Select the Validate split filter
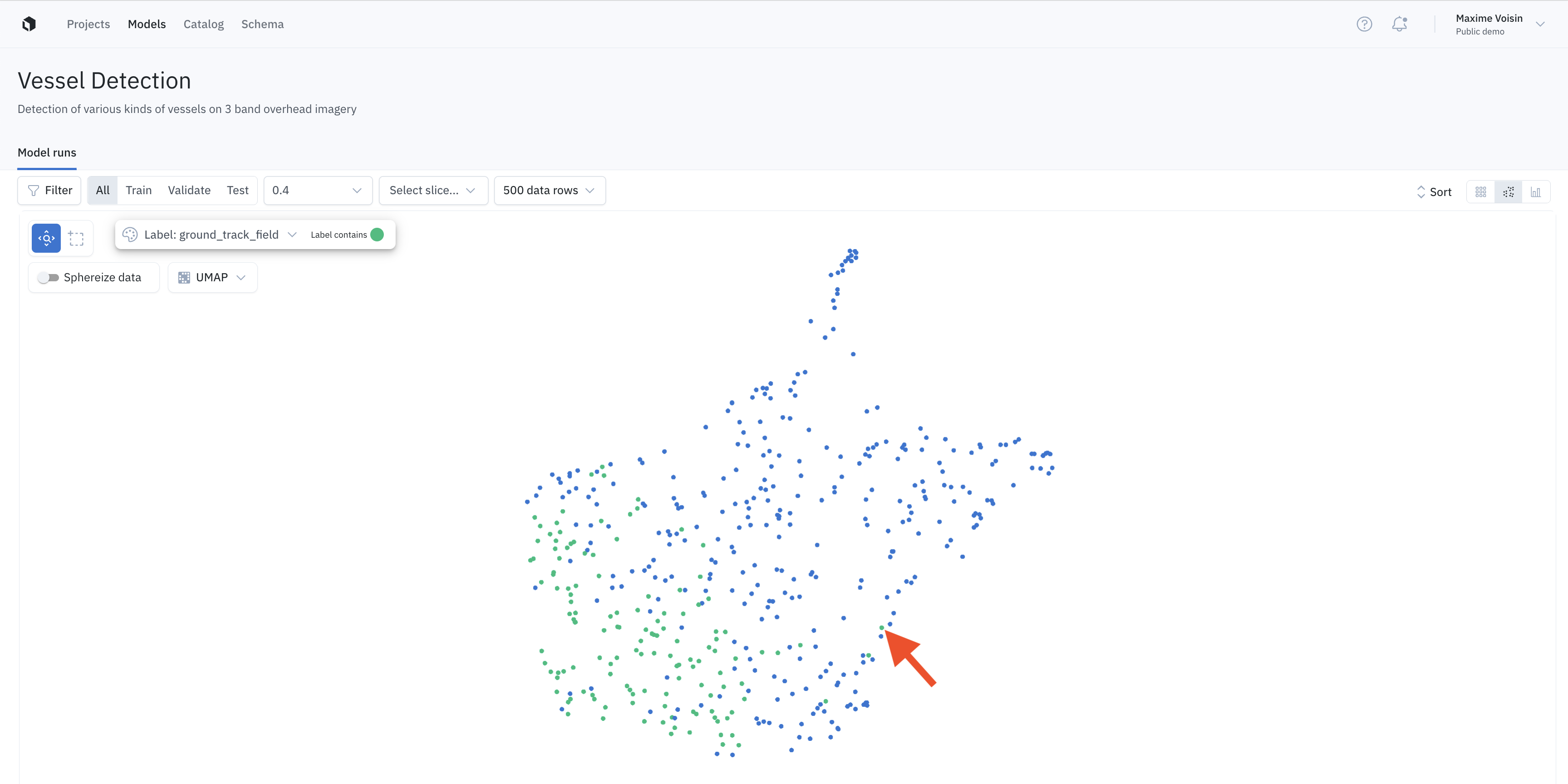1568x784 pixels. click(x=189, y=191)
